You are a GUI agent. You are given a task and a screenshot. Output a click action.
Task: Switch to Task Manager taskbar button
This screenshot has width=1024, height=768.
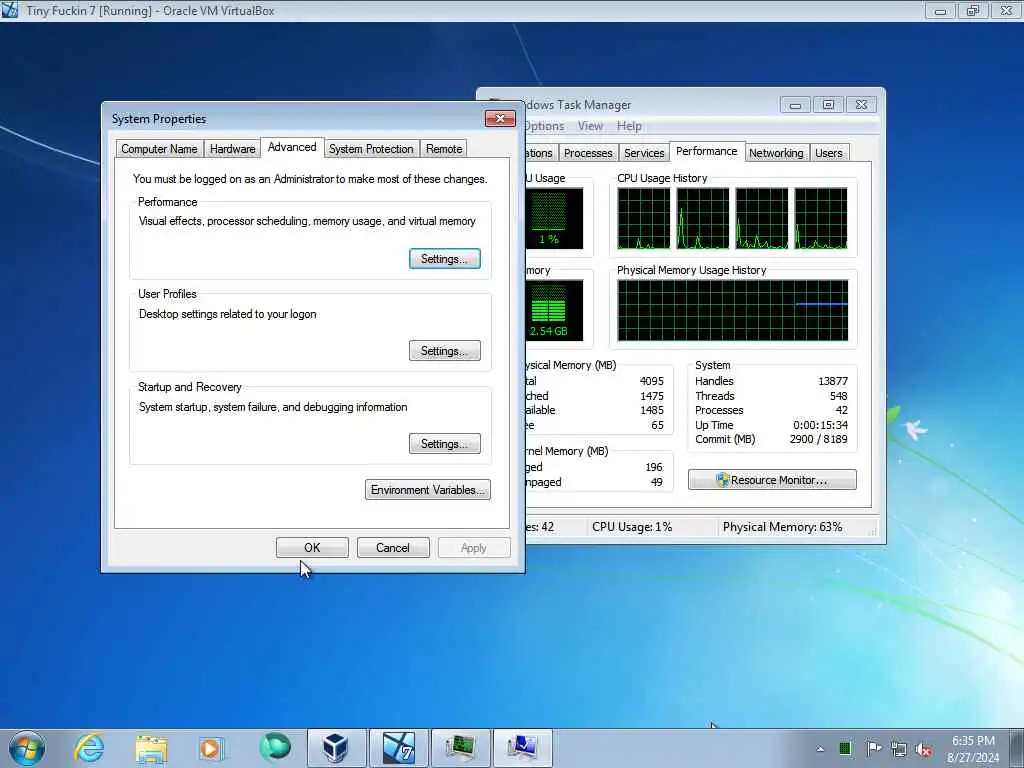point(460,748)
